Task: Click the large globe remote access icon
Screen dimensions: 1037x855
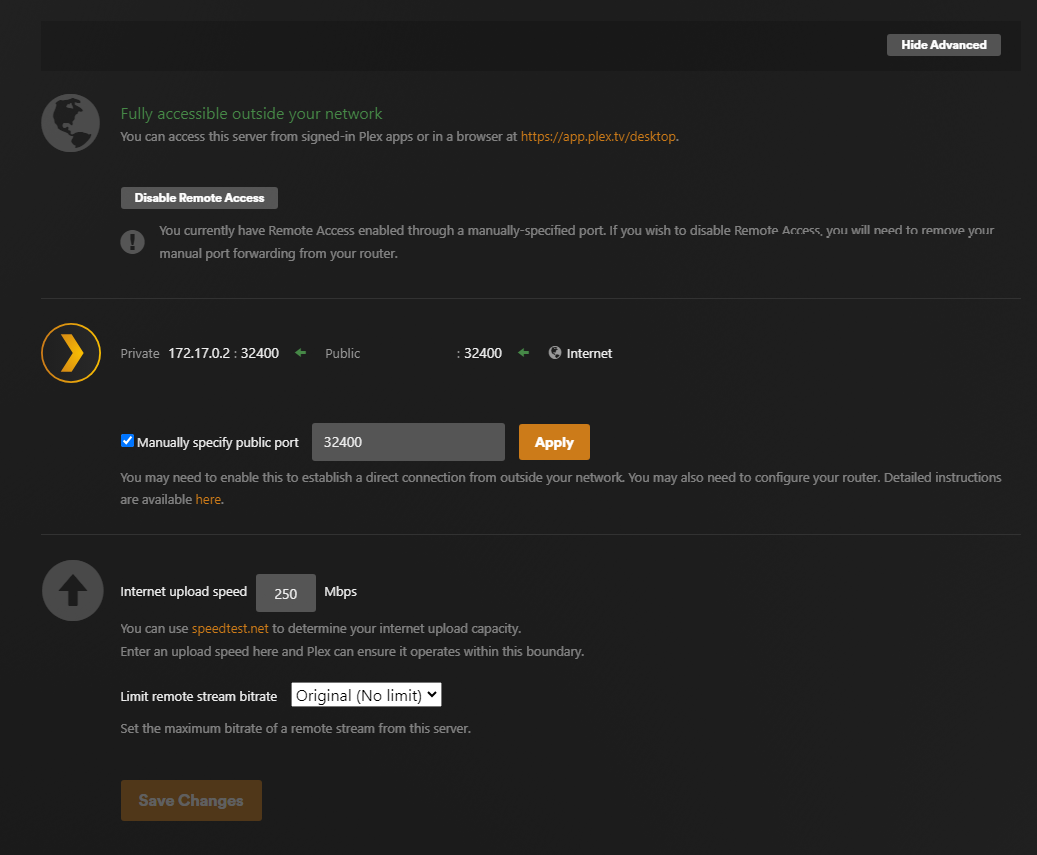Action: (x=70, y=123)
